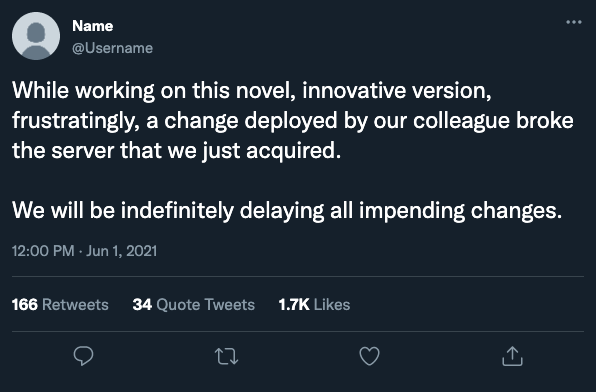The height and width of the screenshot is (392, 596).
Task: Click the Jun 1, 2021 date
Action: (121, 251)
